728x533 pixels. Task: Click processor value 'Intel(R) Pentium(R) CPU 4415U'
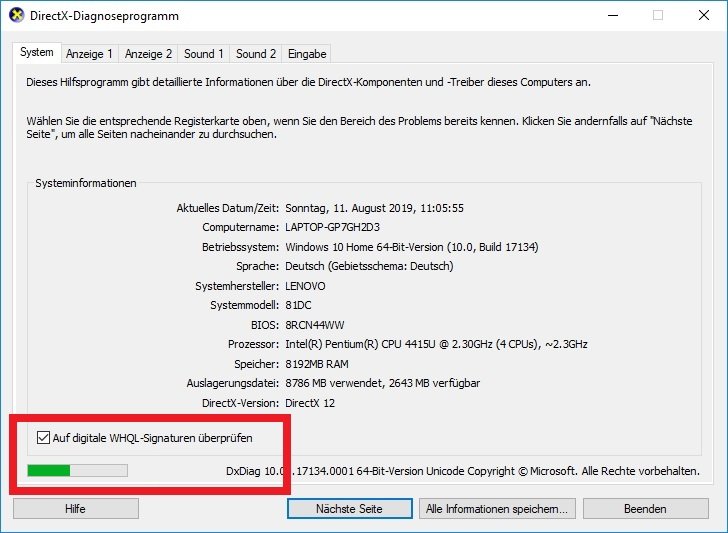[360, 344]
